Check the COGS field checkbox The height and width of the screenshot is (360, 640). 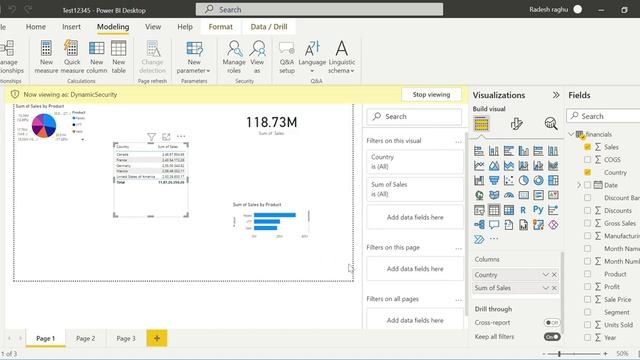[587, 160]
